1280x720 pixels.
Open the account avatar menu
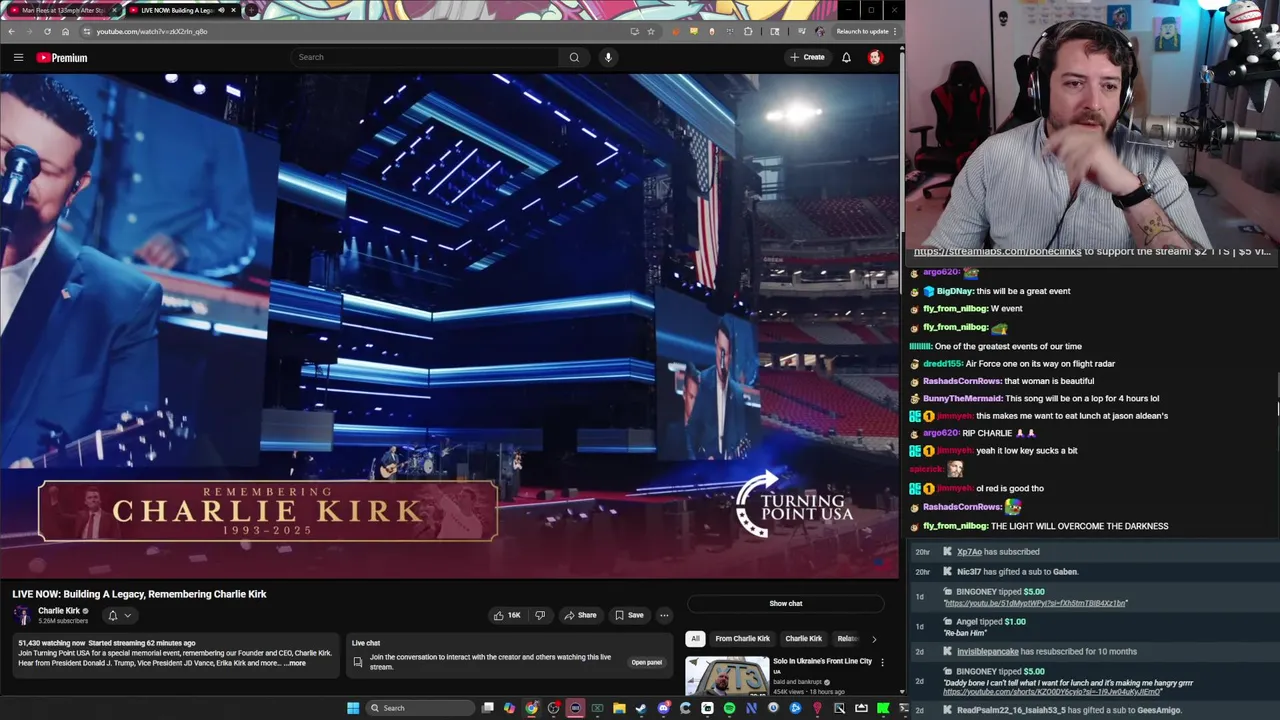tap(875, 57)
